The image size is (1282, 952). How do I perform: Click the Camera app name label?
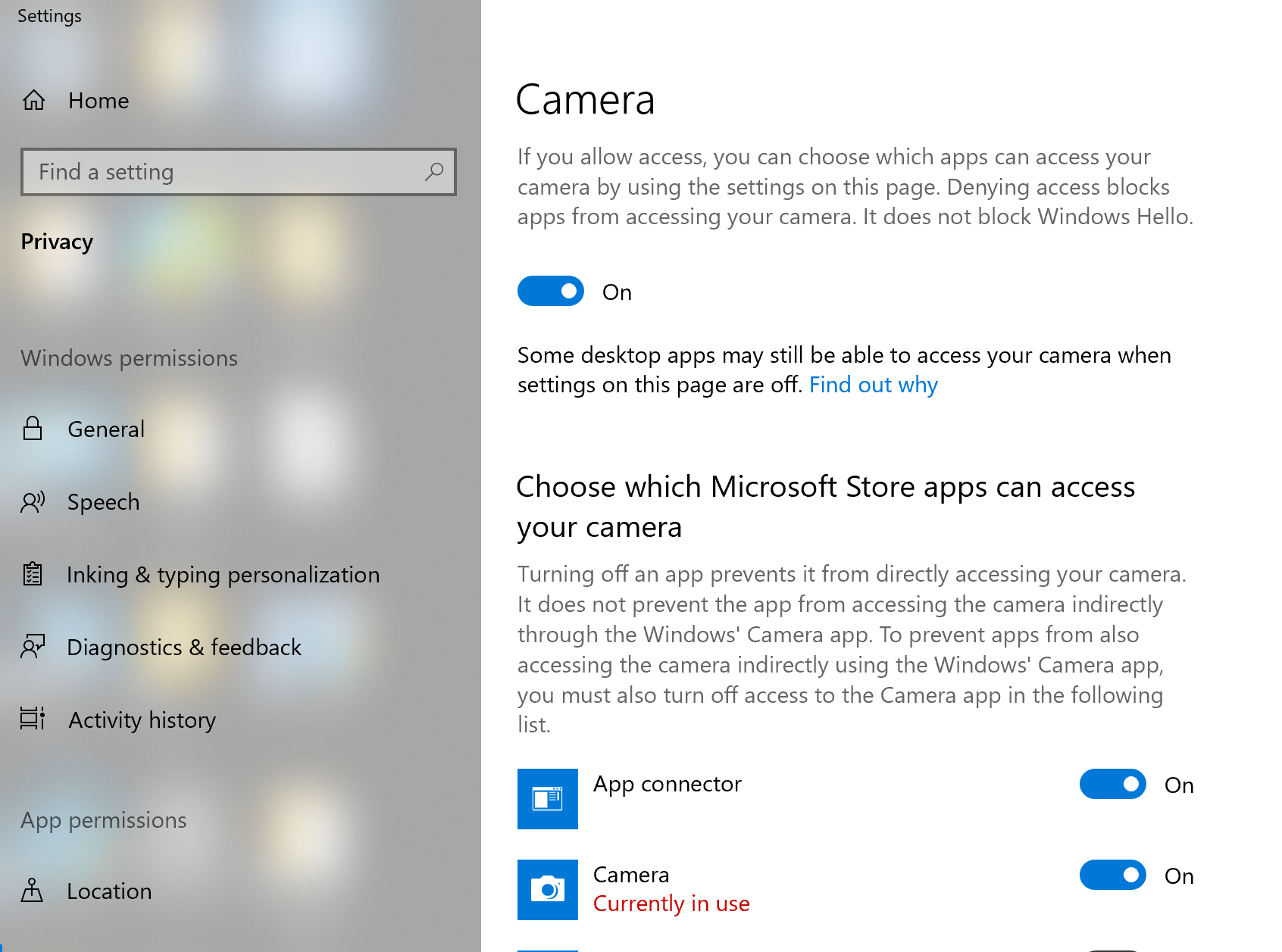(631, 875)
